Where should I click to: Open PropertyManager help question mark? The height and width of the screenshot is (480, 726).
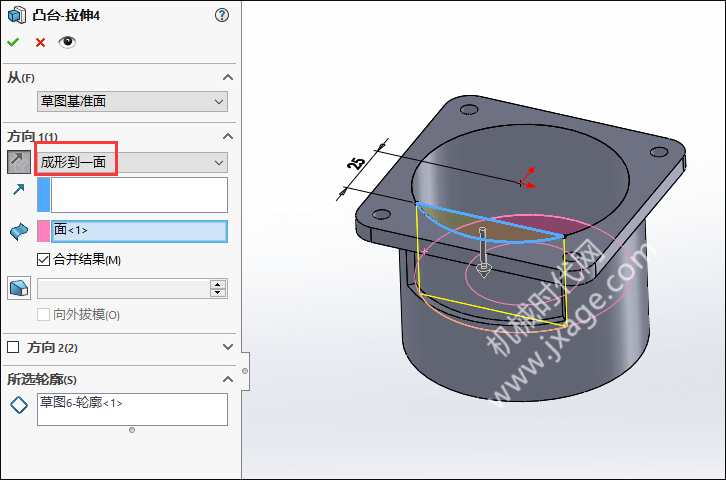(222, 15)
